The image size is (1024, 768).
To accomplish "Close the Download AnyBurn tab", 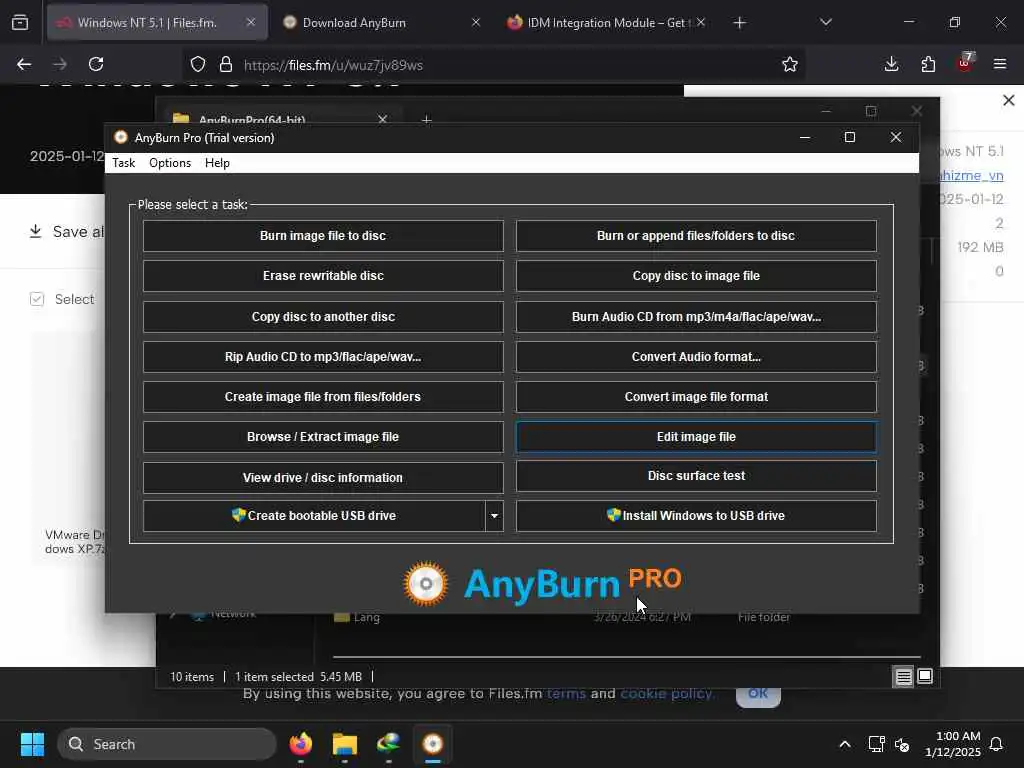I will point(476,23).
